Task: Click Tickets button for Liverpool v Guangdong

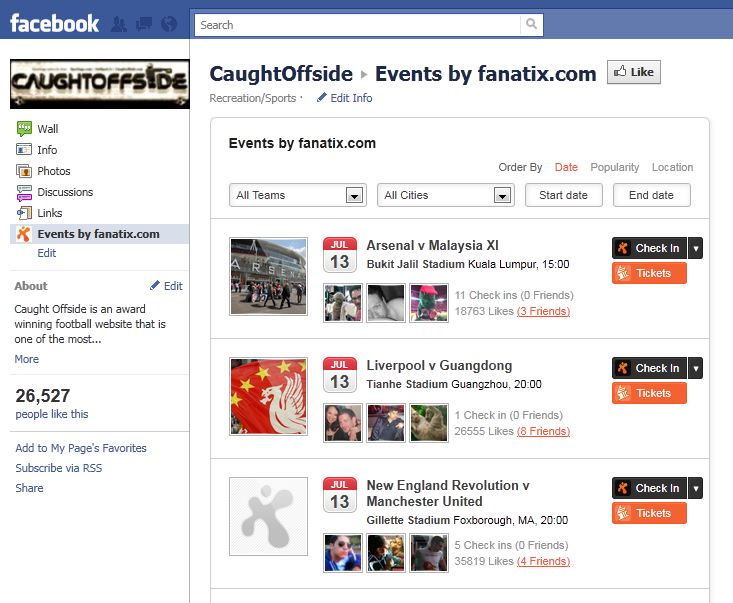Action: click(649, 393)
